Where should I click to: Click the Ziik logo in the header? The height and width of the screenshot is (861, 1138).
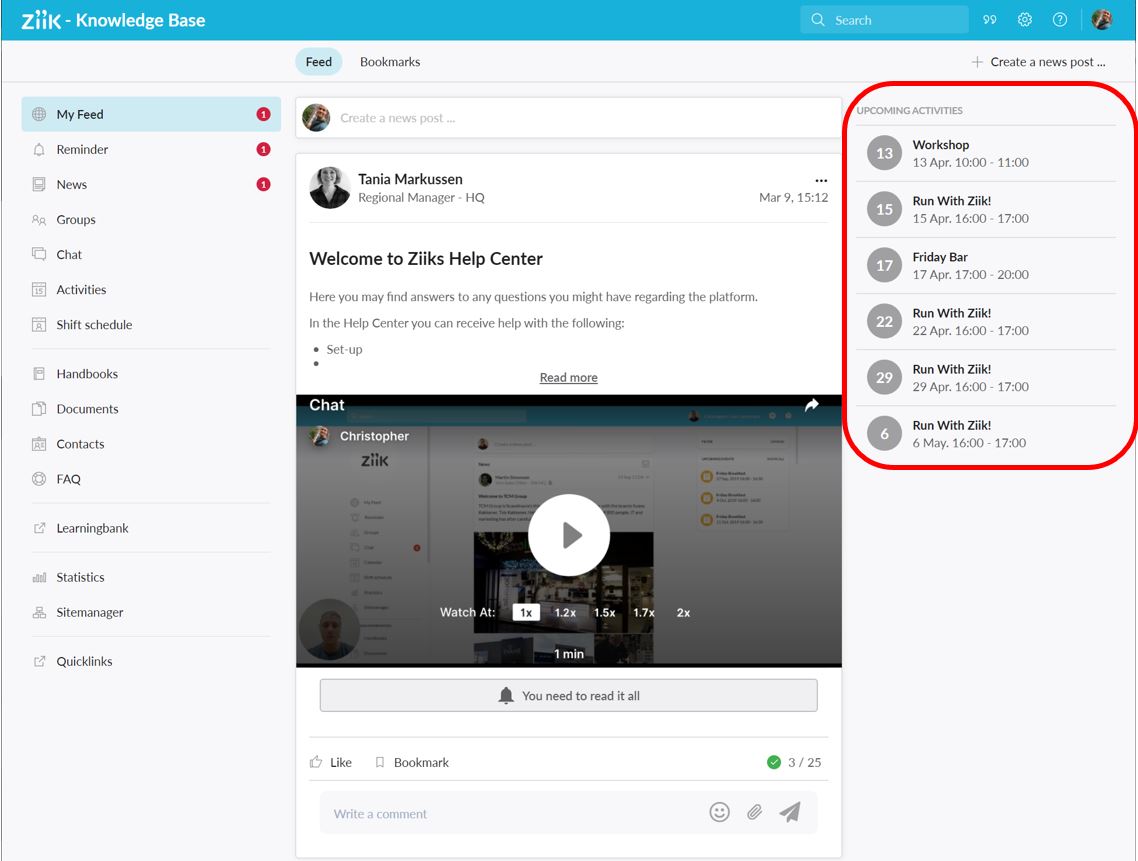(x=41, y=20)
